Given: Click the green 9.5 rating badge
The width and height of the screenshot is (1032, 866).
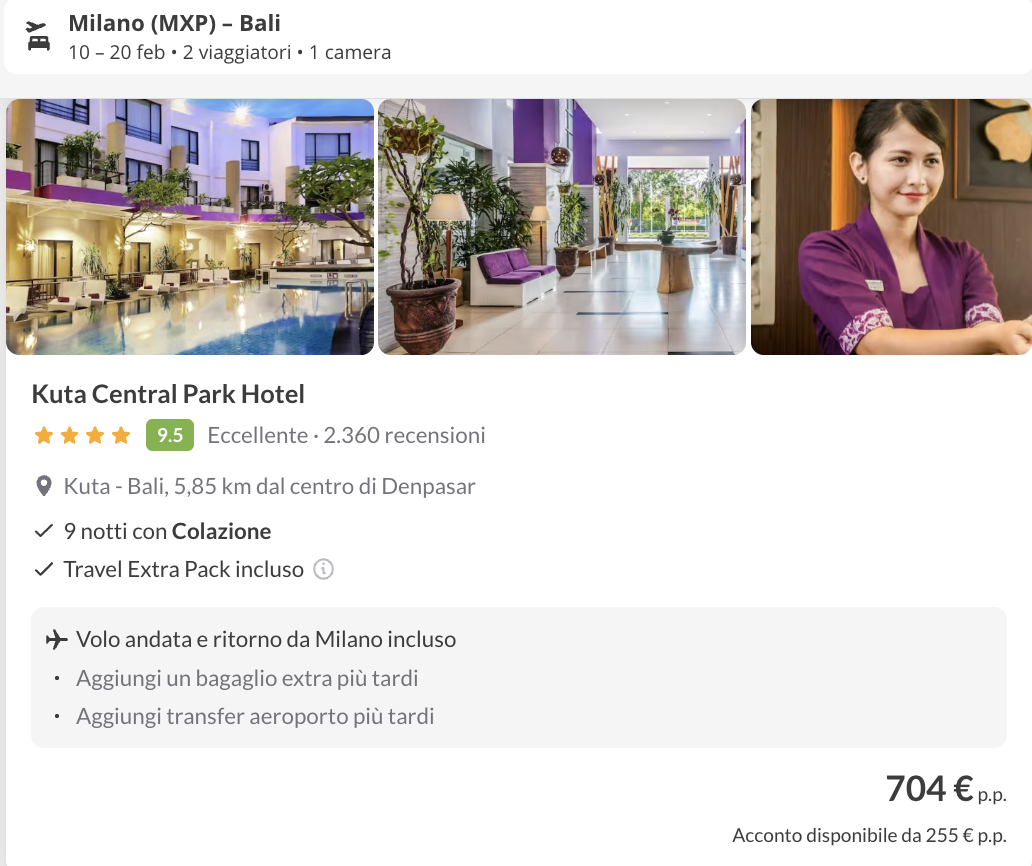Looking at the screenshot, I should 170,435.
